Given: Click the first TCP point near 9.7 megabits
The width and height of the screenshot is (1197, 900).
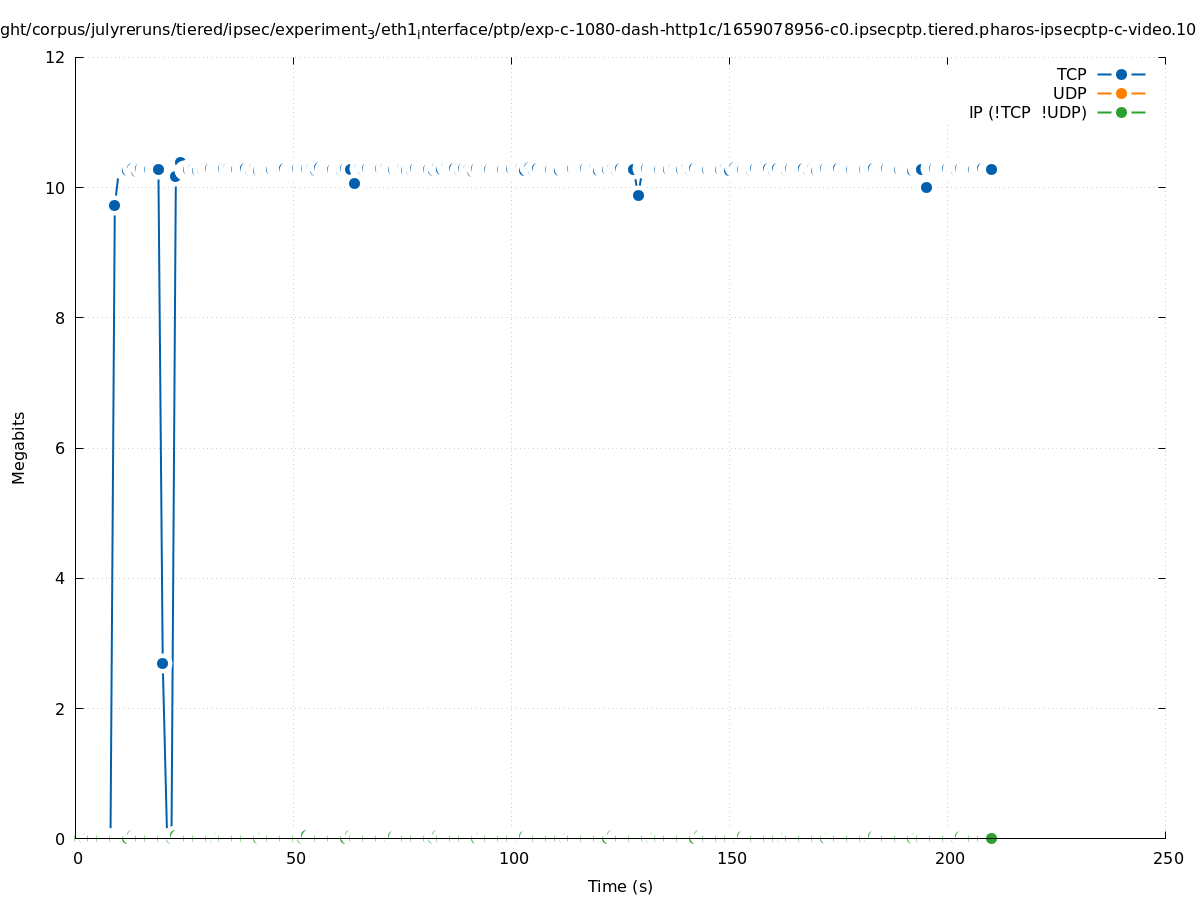Looking at the screenshot, I should [114, 205].
